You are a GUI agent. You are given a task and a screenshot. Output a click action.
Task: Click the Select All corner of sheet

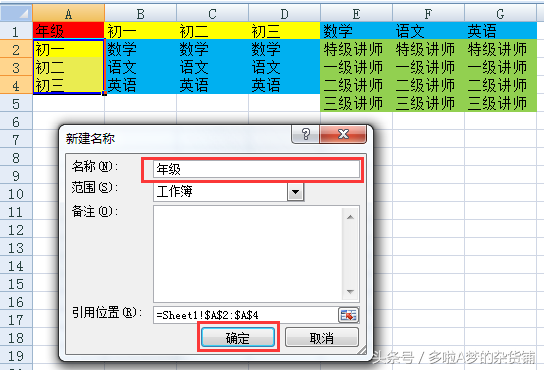click(16, 13)
